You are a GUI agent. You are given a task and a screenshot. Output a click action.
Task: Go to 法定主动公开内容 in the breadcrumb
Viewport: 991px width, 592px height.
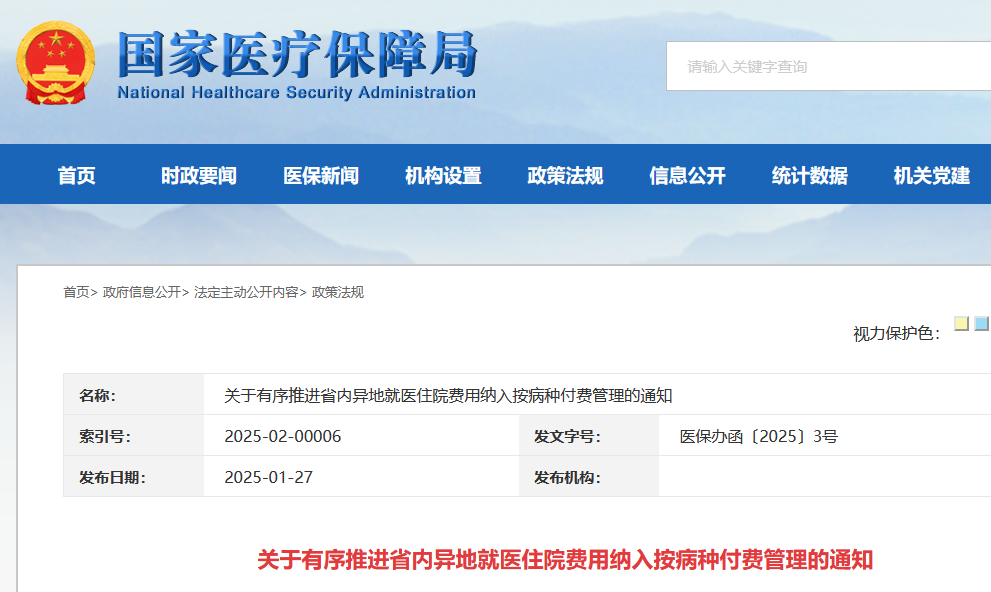tap(246, 292)
